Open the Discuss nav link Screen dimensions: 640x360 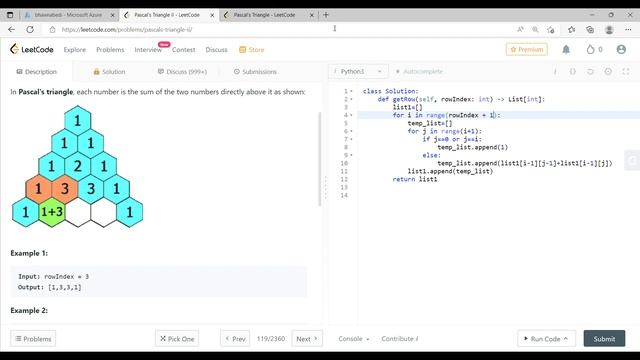(216, 50)
